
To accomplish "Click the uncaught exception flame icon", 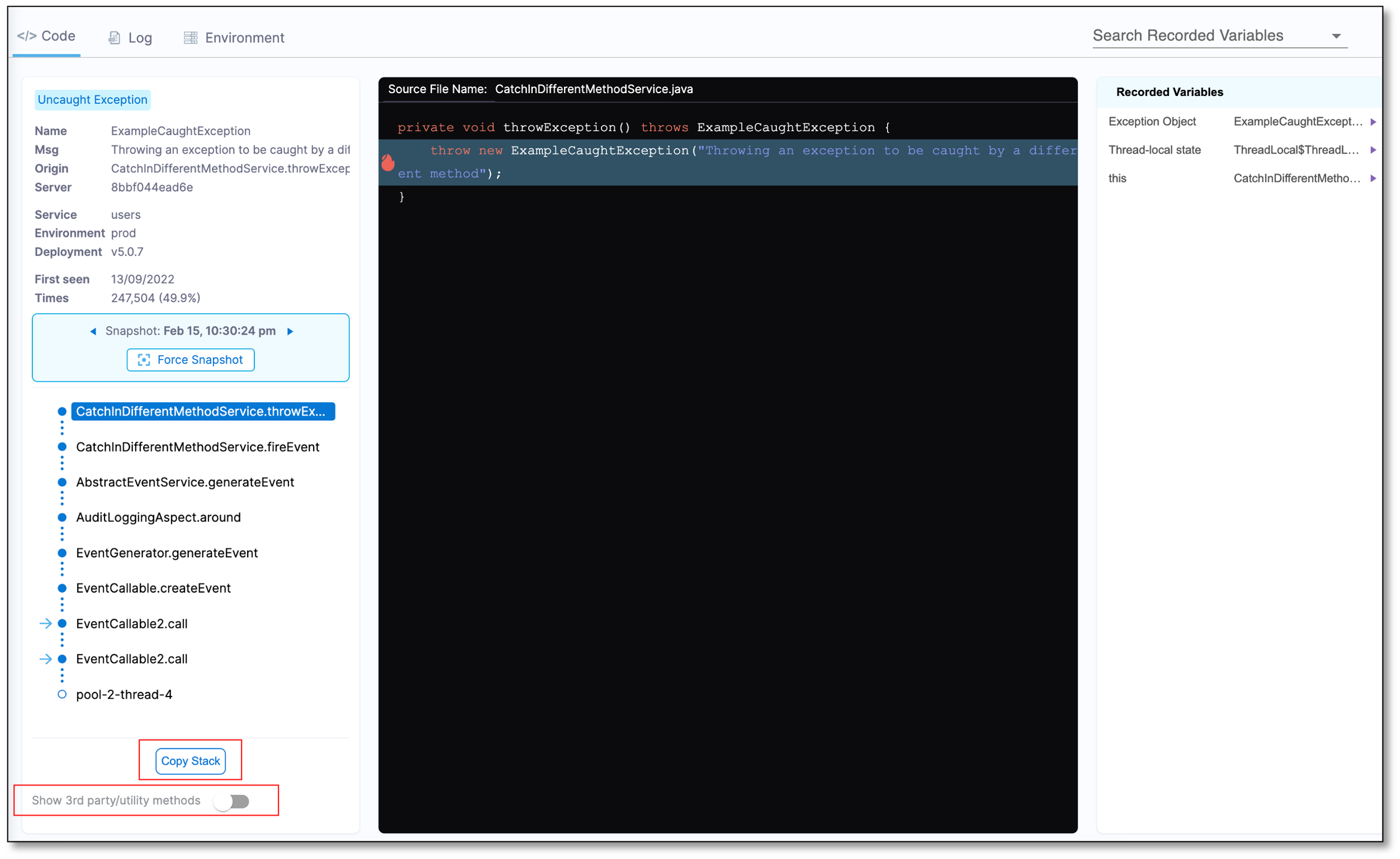I will [389, 159].
